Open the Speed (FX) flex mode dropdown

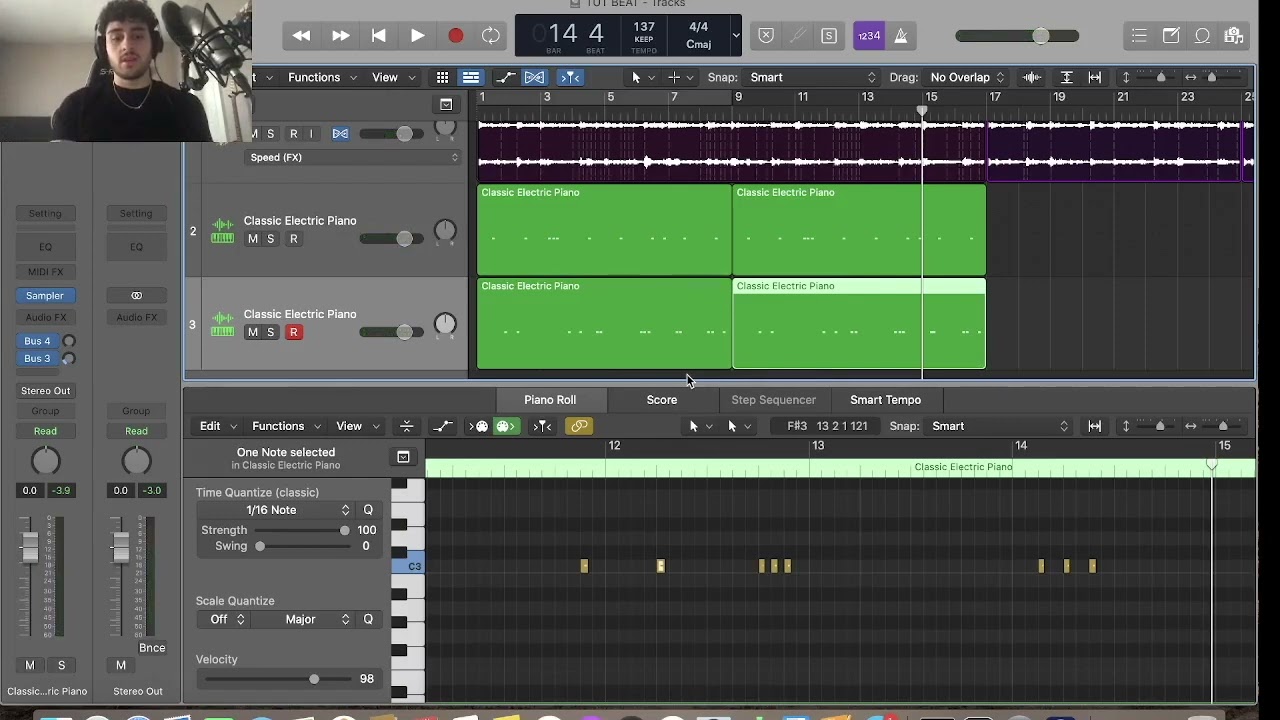[x=353, y=157]
